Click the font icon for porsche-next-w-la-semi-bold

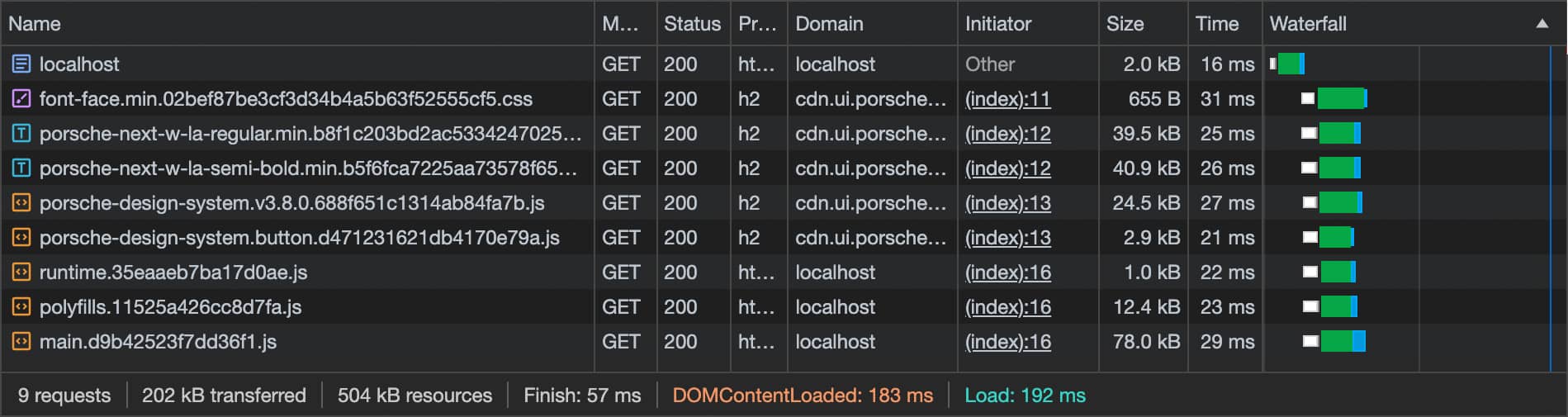coord(21,168)
